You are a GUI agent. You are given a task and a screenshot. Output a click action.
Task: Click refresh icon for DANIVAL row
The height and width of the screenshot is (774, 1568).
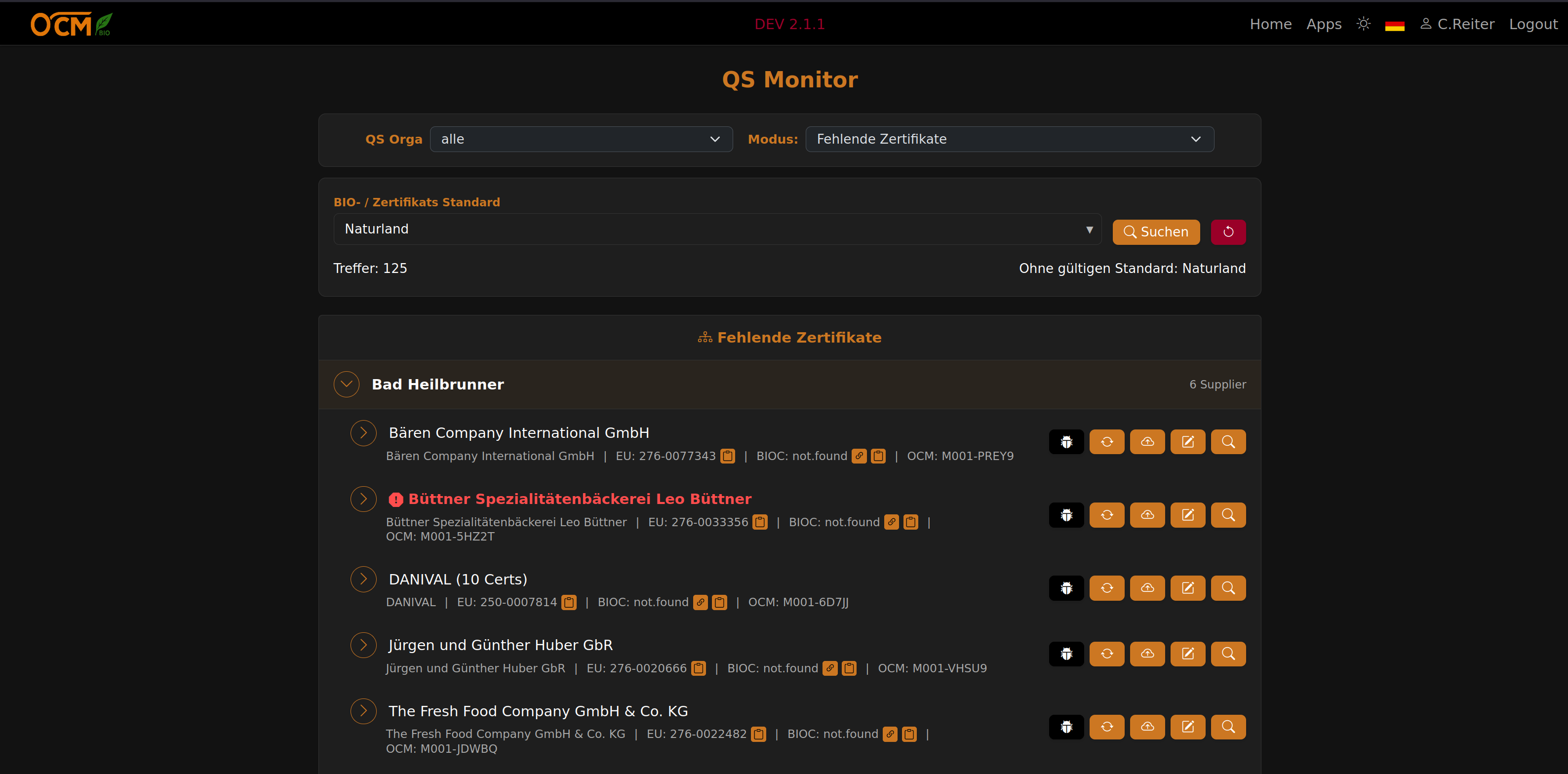(1106, 588)
